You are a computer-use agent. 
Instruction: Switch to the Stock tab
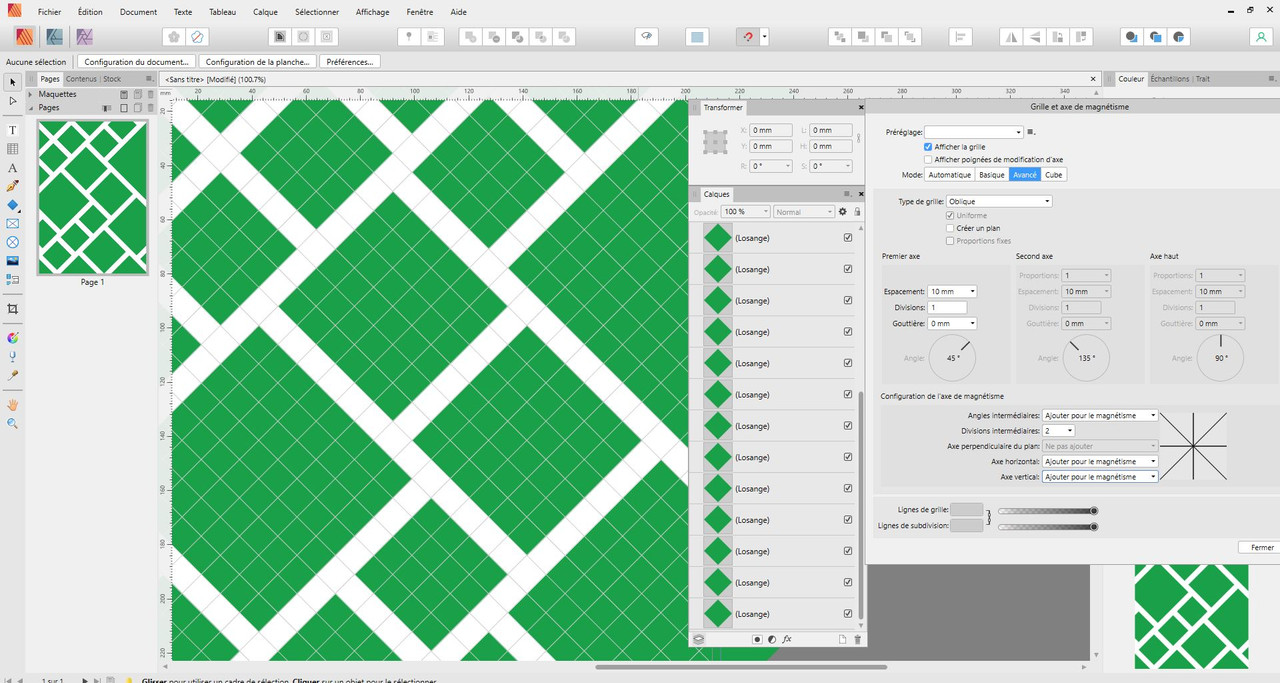pyautogui.click(x=112, y=79)
